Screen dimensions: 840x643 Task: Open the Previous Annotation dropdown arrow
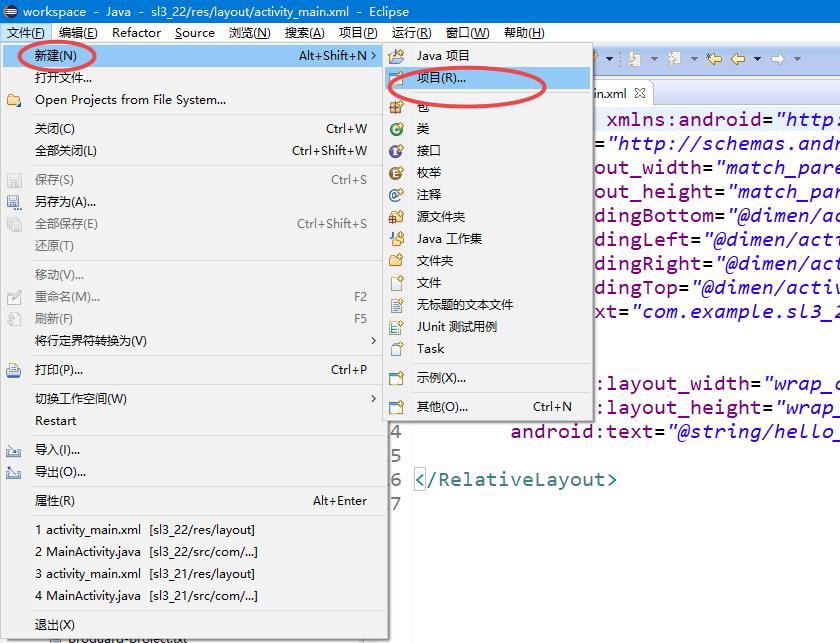pyautogui.click(x=694, y=59)
